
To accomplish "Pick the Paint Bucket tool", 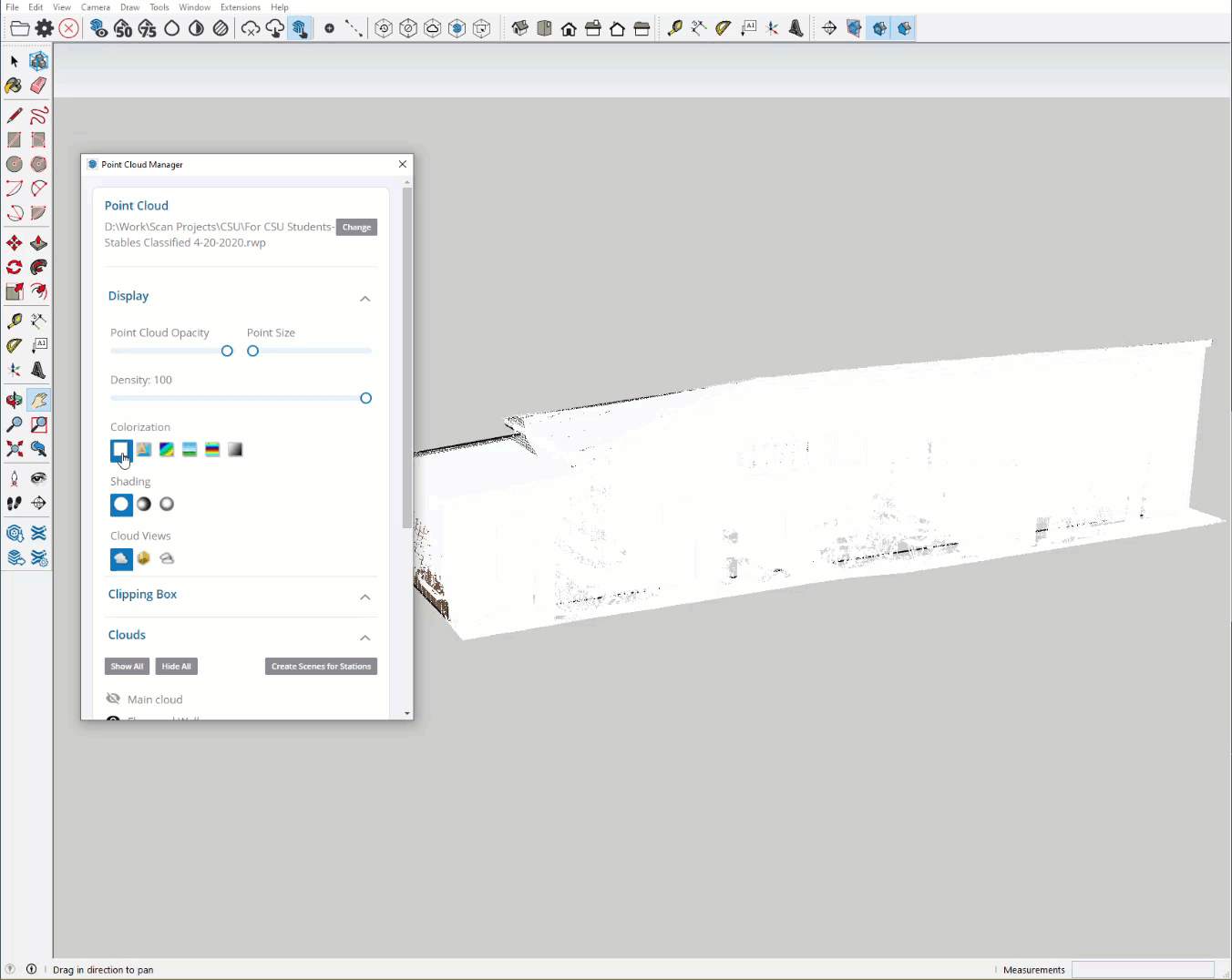I will point(15,86).
